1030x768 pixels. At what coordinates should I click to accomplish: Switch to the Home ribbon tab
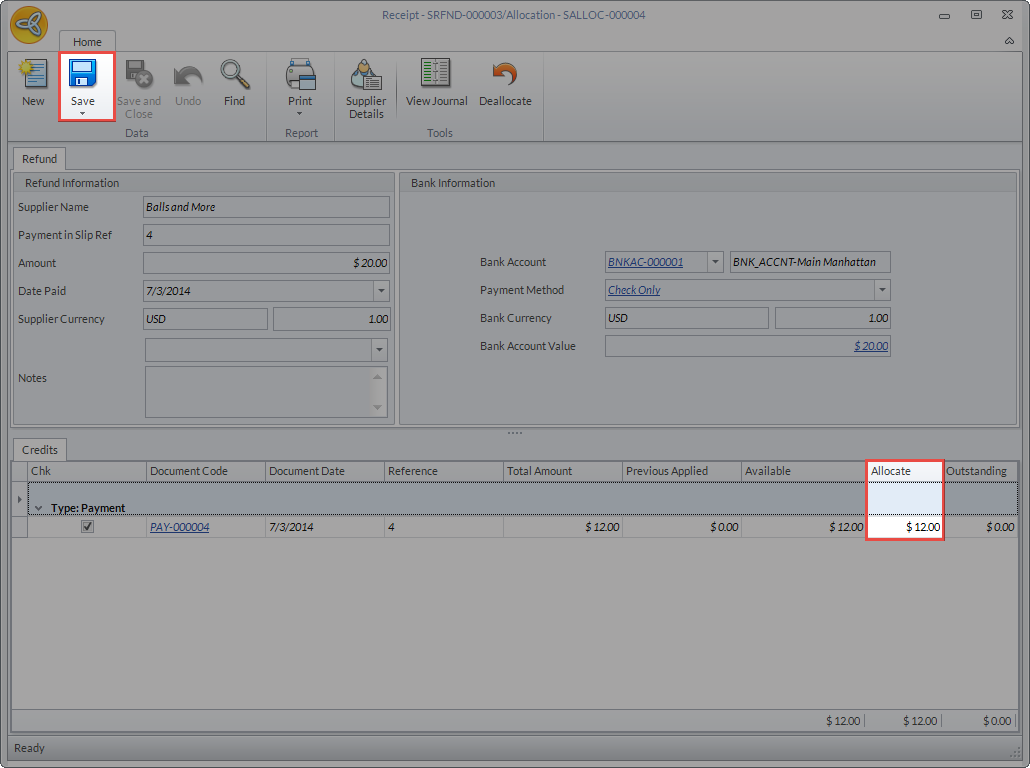pos(87,42)
